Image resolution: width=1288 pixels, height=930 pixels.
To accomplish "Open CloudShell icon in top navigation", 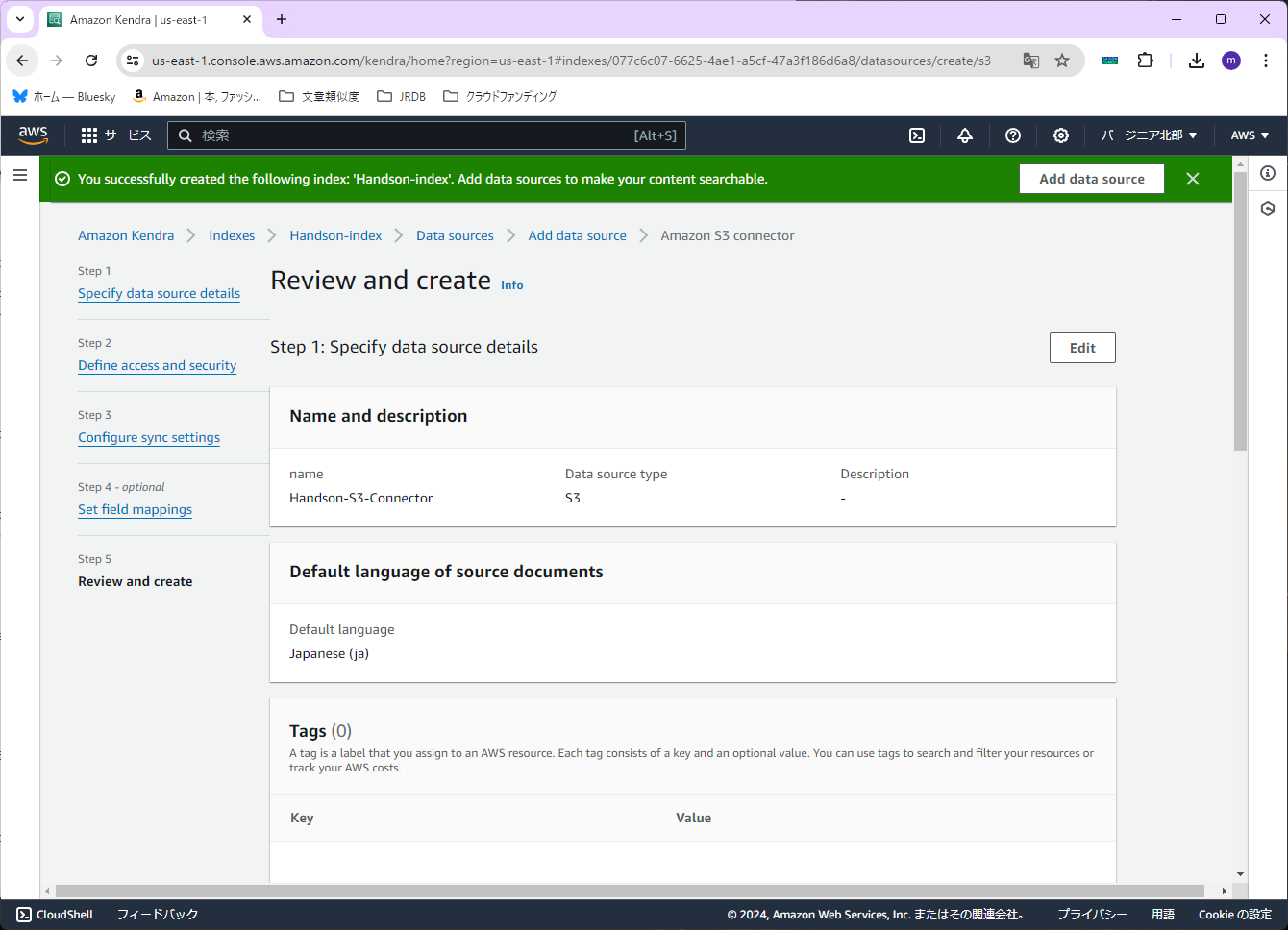I will 917,135.
